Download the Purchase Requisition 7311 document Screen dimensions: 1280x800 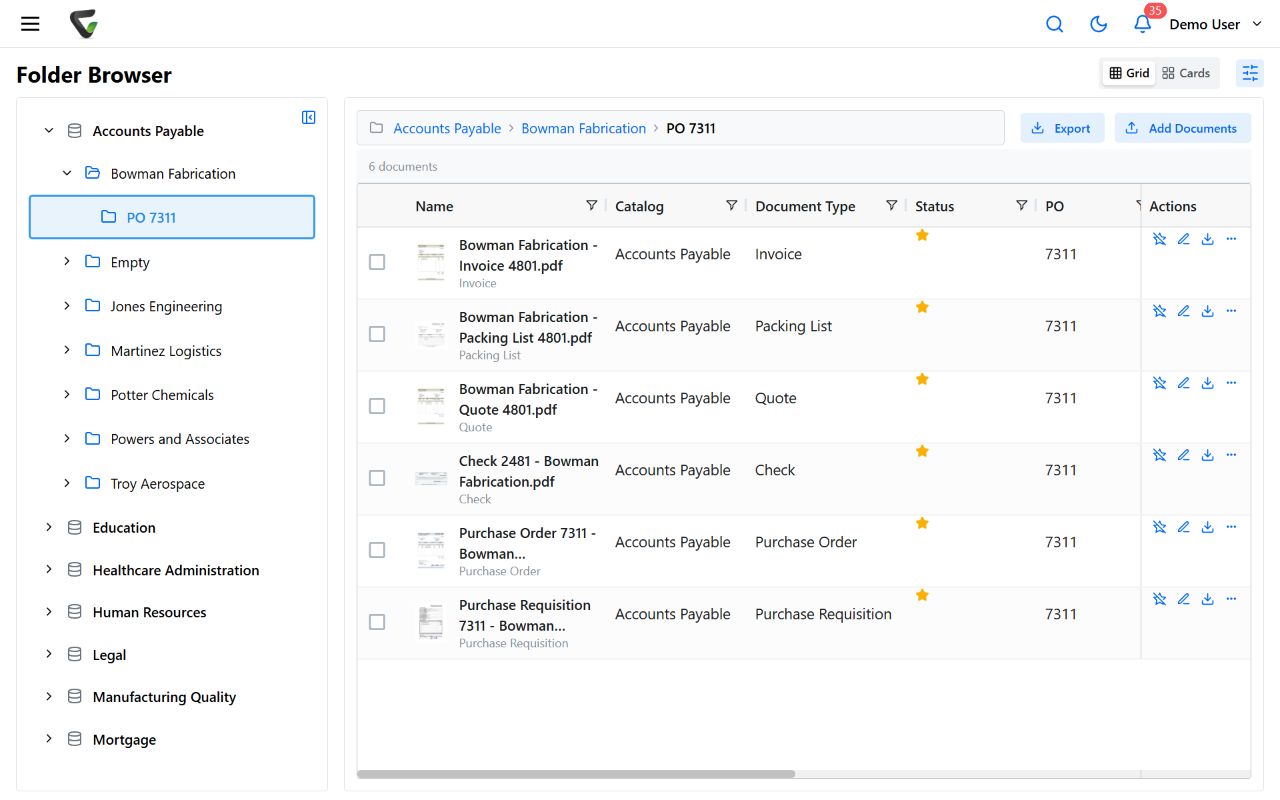1207,599
